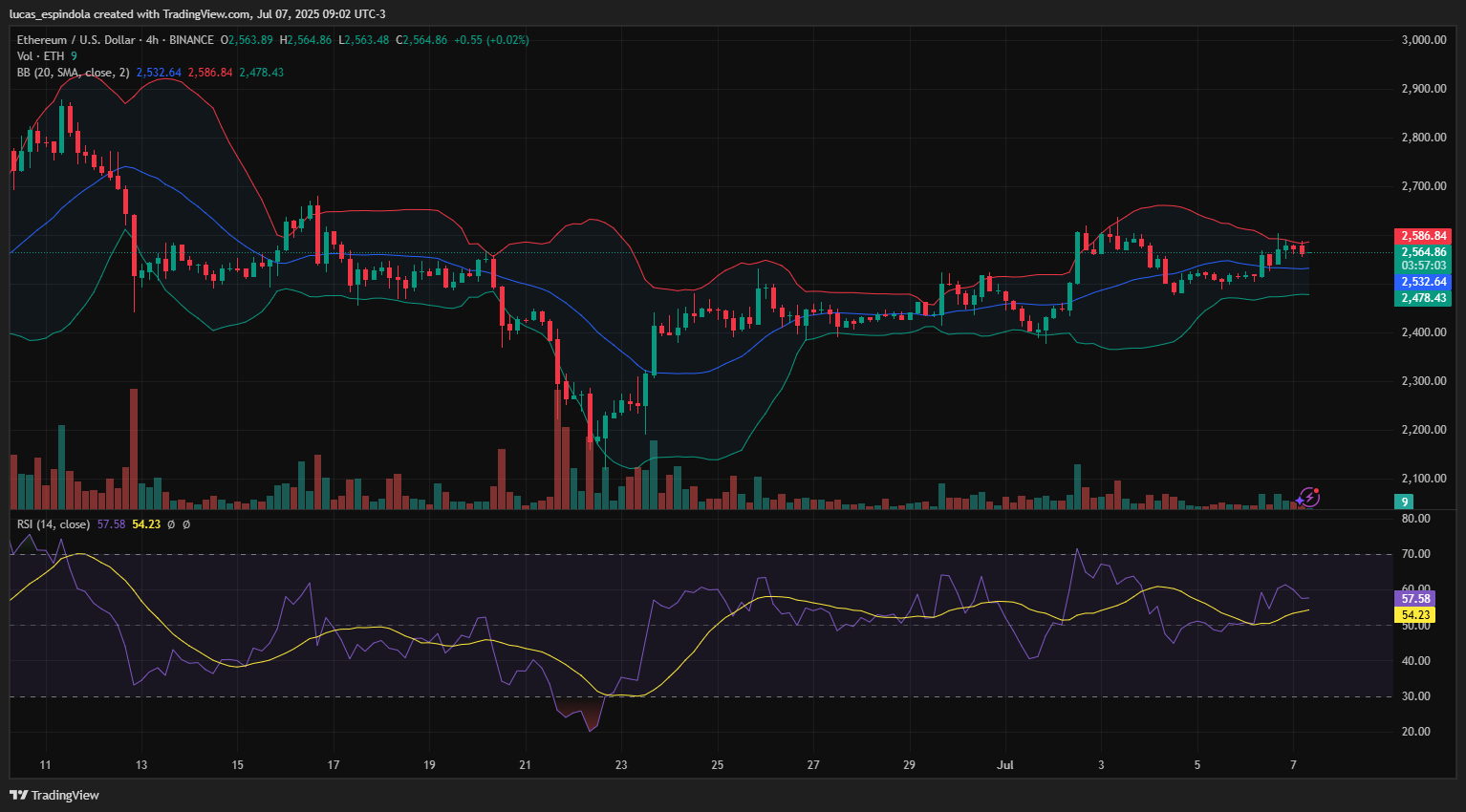Click the purple RSI 57.58 axis tag
Screen dimensions: 1466x812
pyautogui.click(x=1415, y=599)
